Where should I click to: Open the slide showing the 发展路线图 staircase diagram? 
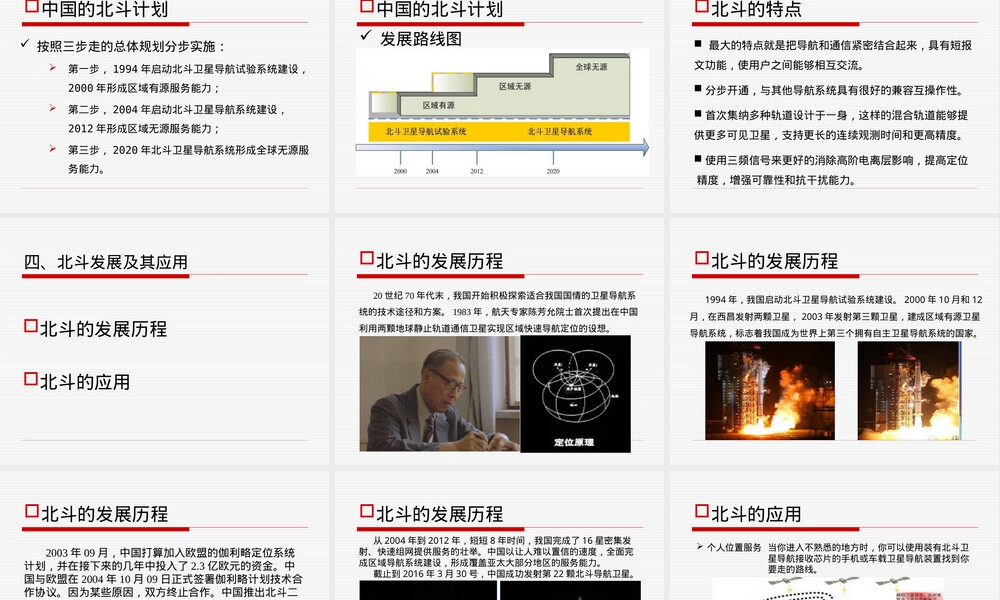[x=499, y=106]
